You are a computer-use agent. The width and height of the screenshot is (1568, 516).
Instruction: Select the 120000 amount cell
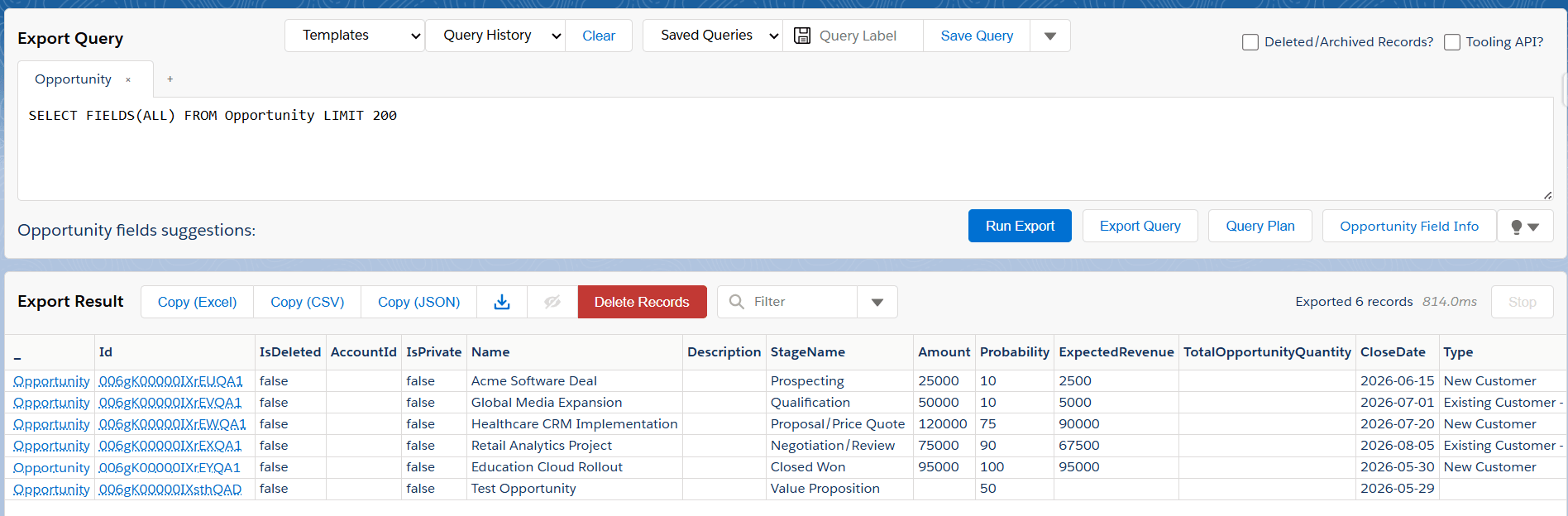(944, 424)
